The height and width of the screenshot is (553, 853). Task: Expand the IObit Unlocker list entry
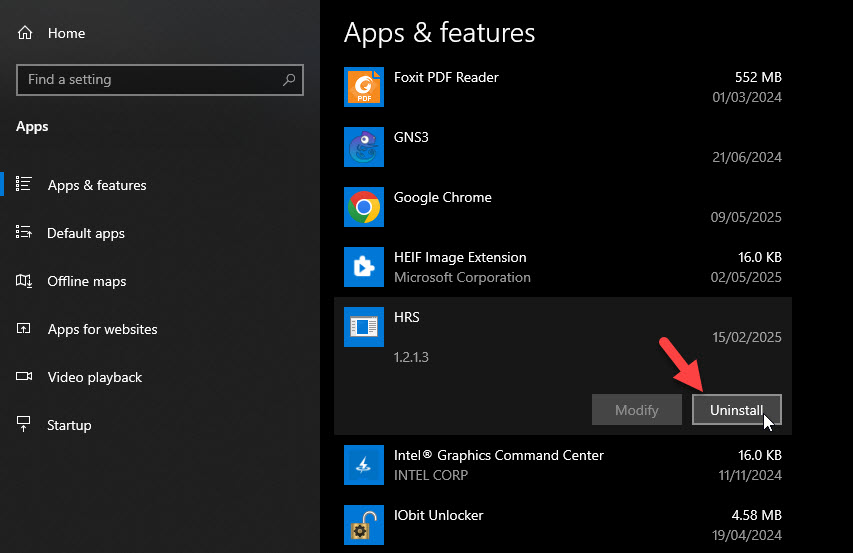[563, 525]
